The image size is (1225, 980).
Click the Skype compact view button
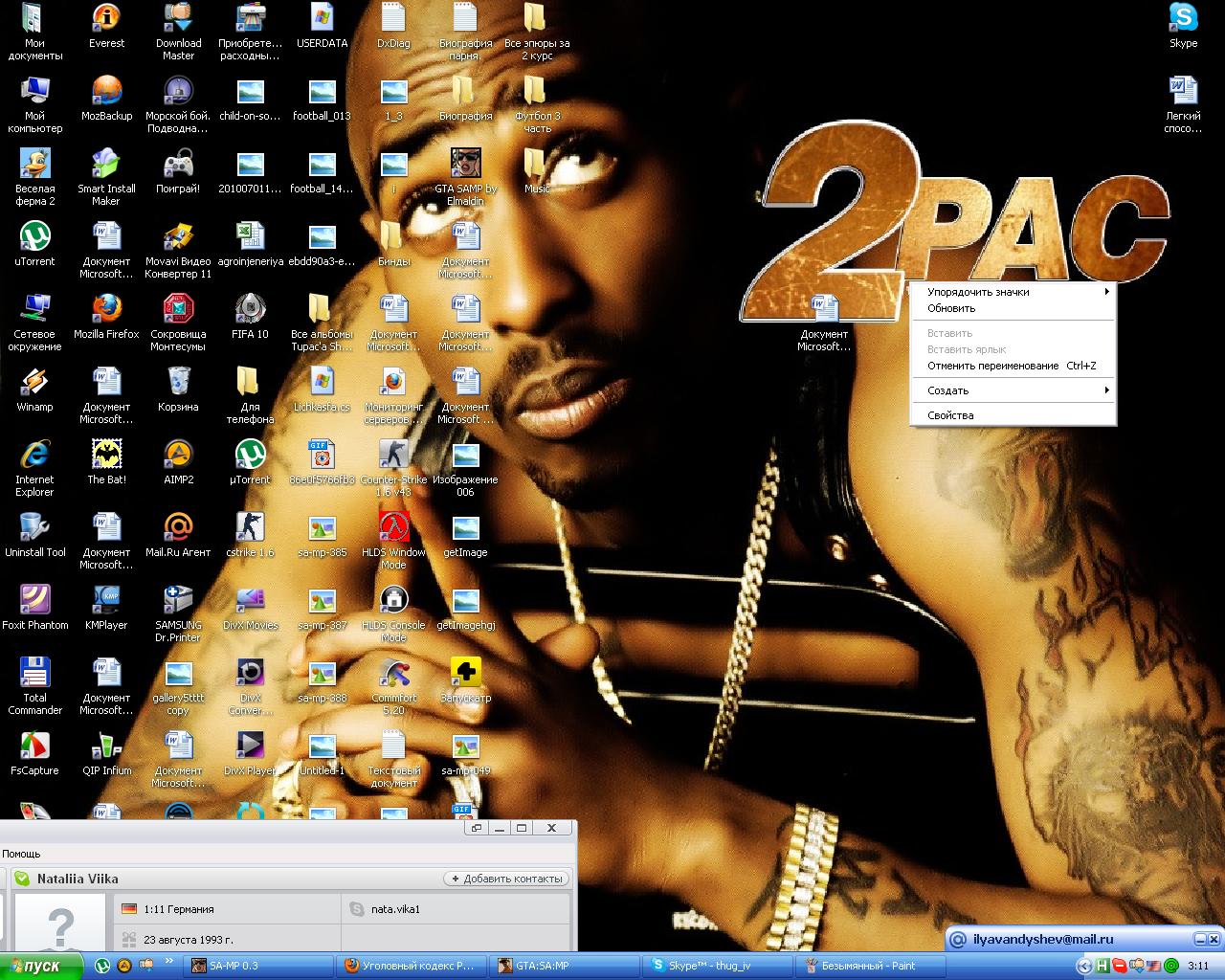tap(476, 828)
